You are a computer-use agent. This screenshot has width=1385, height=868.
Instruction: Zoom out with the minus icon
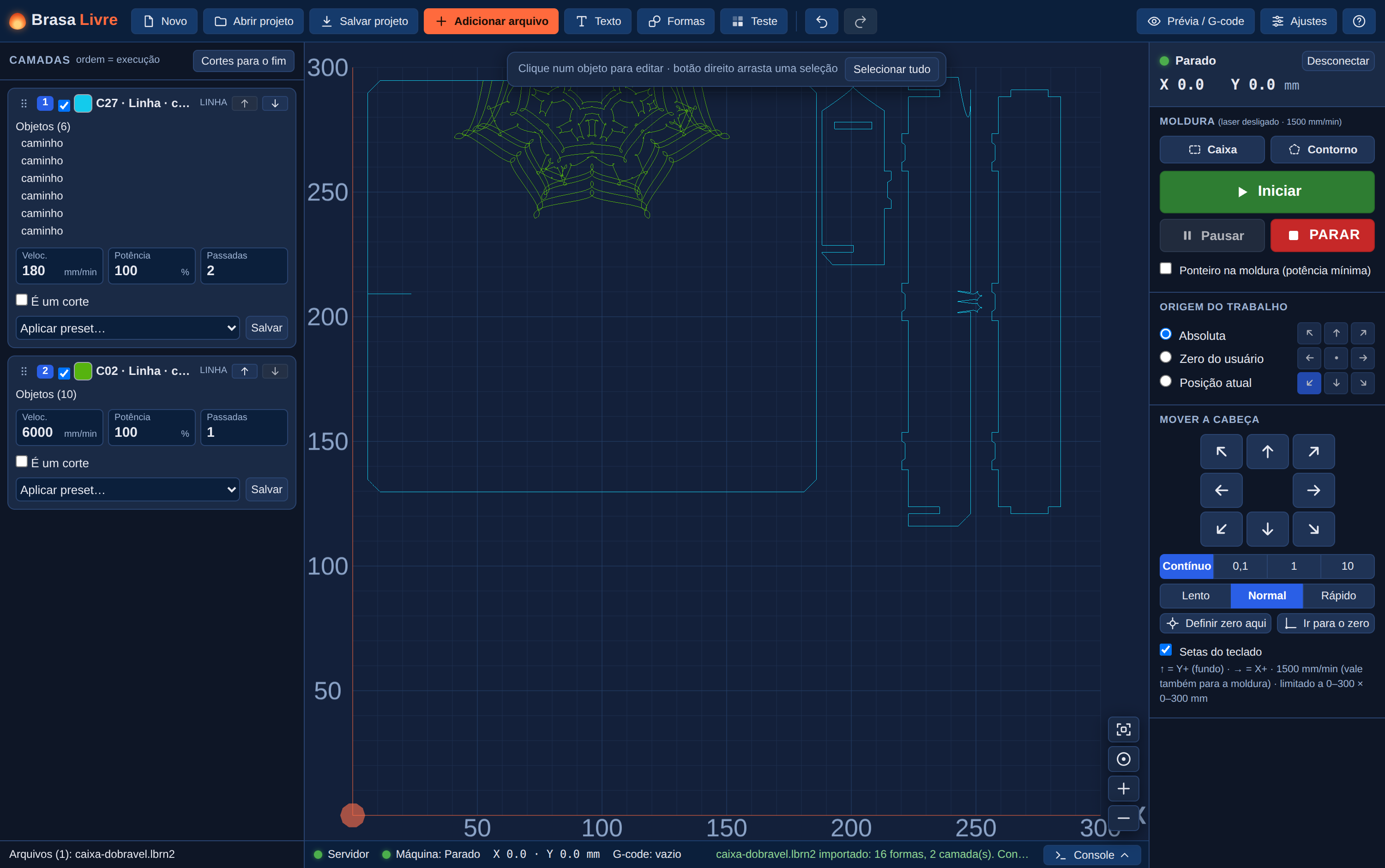[x=1123, y=818]
